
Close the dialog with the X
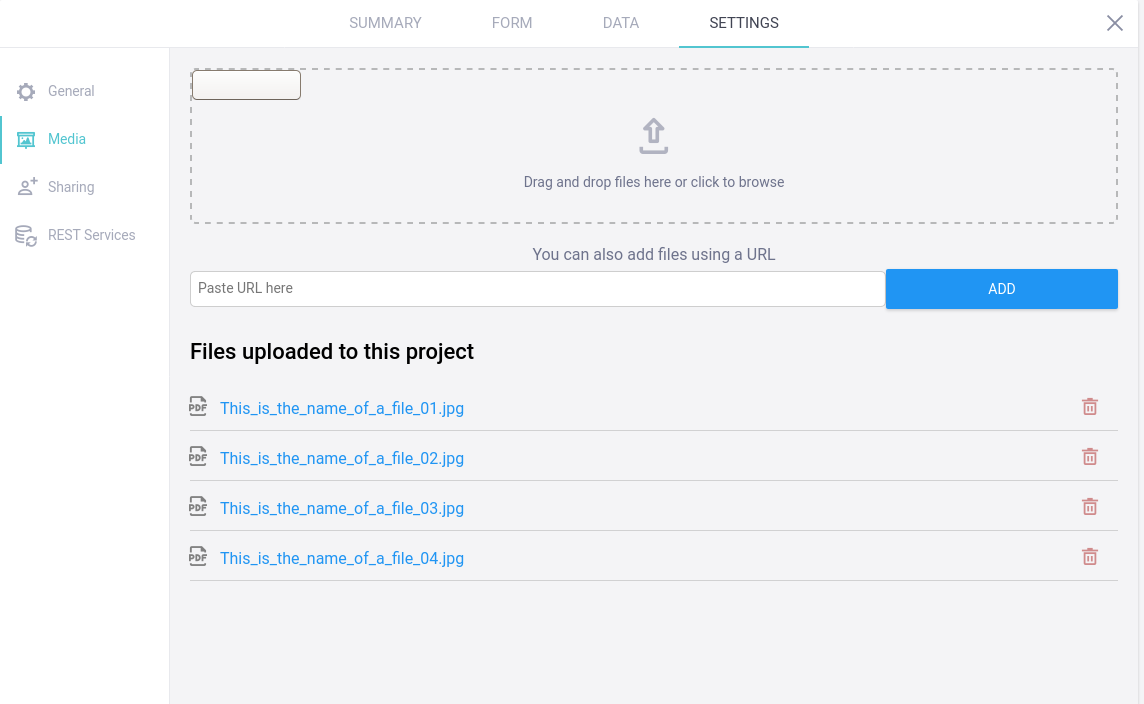(1115, 22)
